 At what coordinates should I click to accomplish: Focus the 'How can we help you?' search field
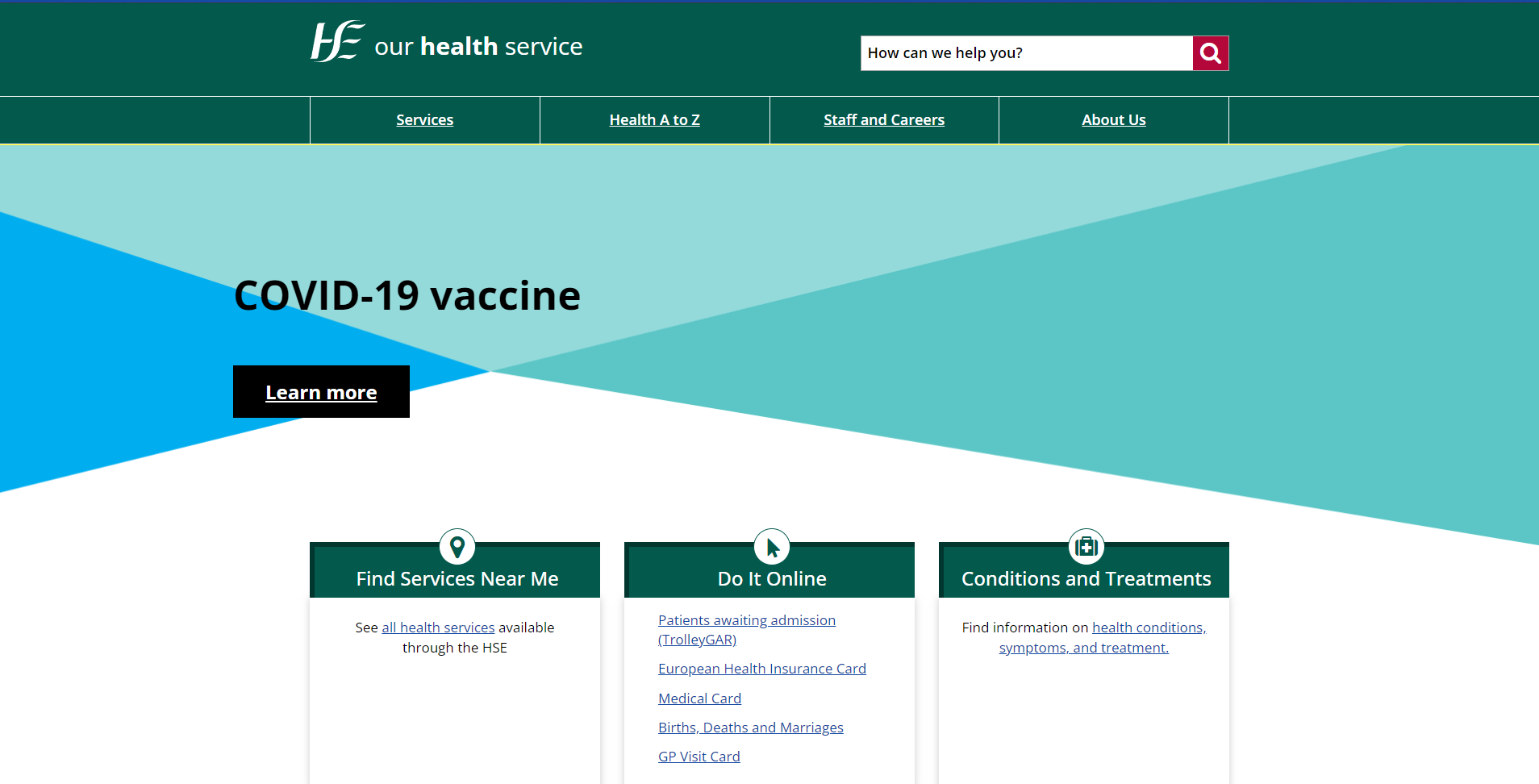(1026, 53)
